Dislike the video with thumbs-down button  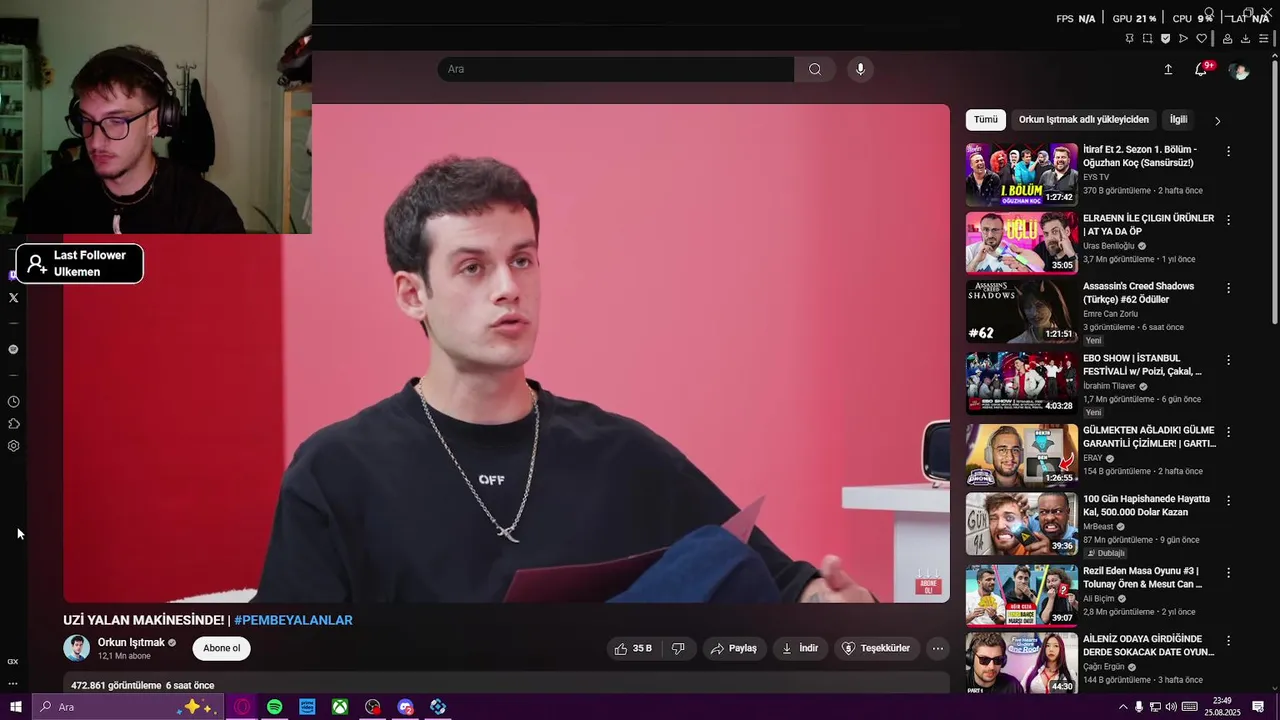pyautogui.click(x=678, y=648)
